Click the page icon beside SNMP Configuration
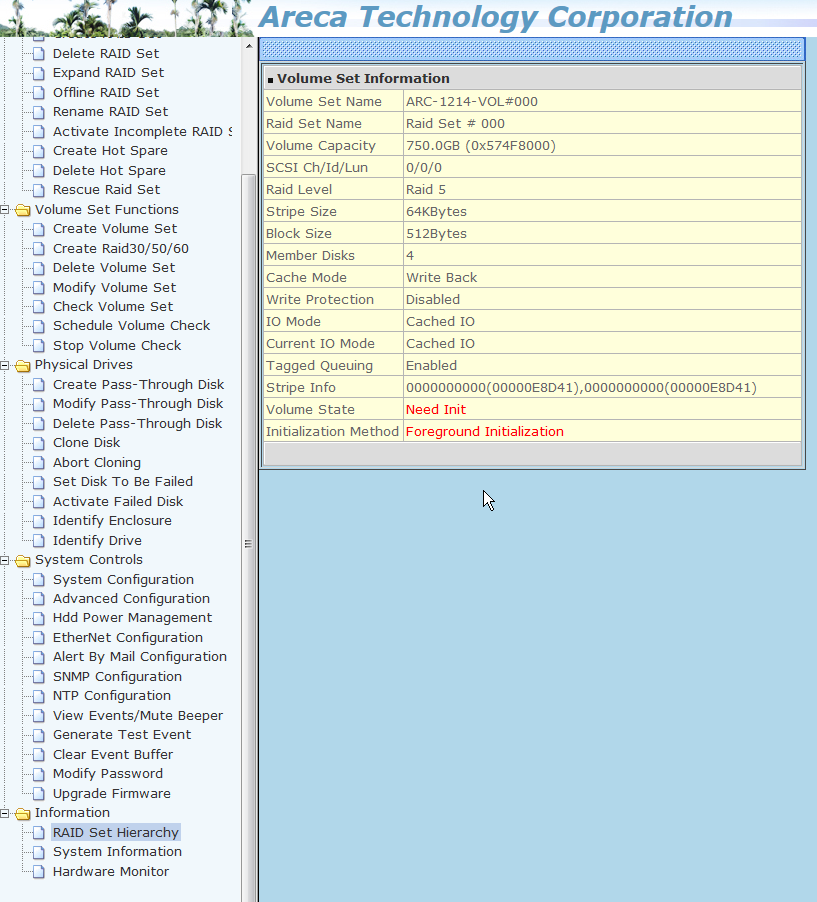This screenshot has height=902, width=817. [39, 677]
